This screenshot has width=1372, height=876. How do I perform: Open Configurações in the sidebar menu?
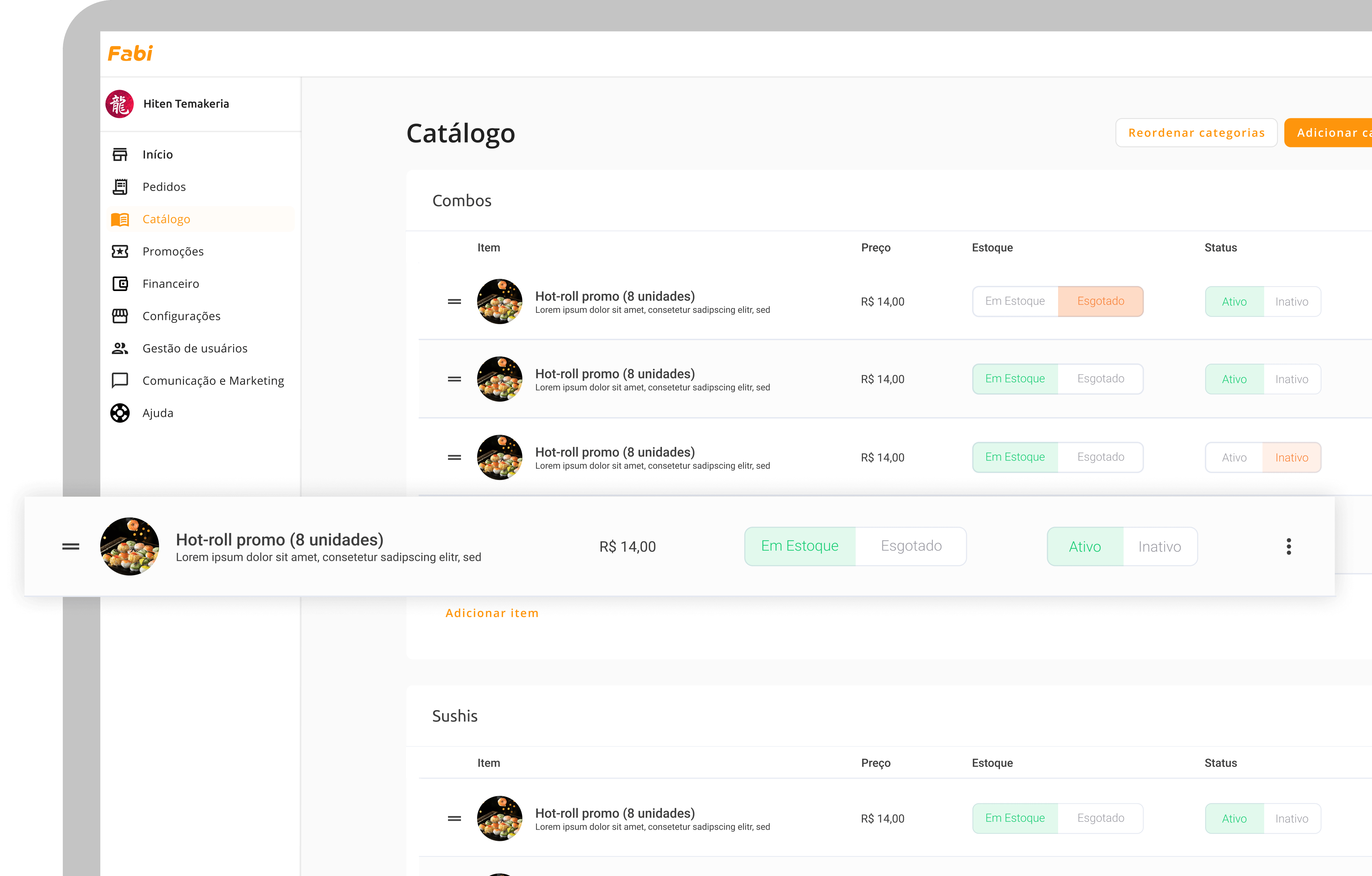pyautogui.click(x=181, y=316)
